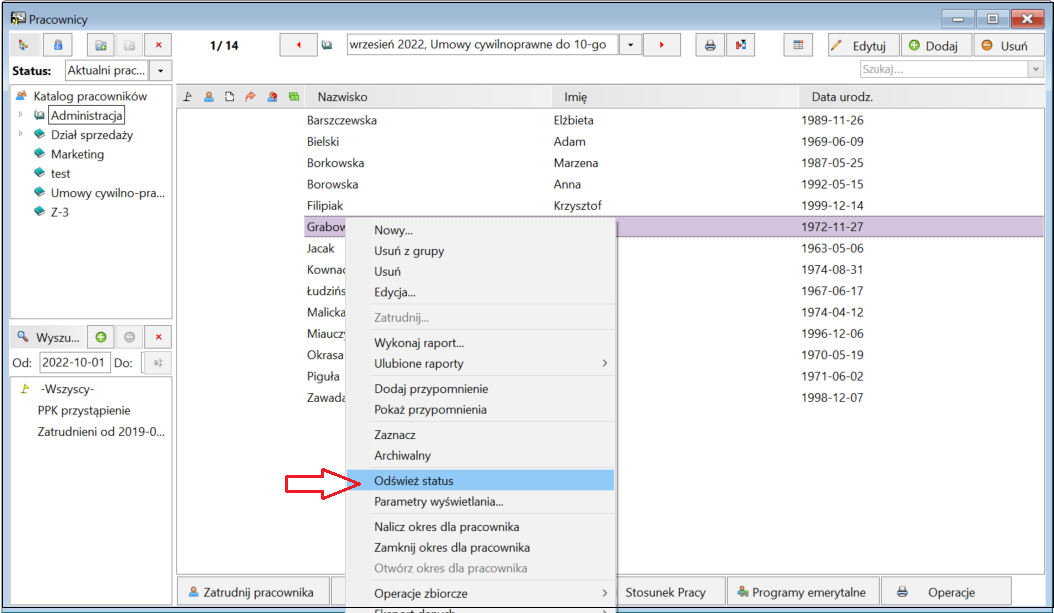Click the Usuń toolbar button
This screenshot has width=1054, height=613.
pyautogui.click(x=1008, y=45)
